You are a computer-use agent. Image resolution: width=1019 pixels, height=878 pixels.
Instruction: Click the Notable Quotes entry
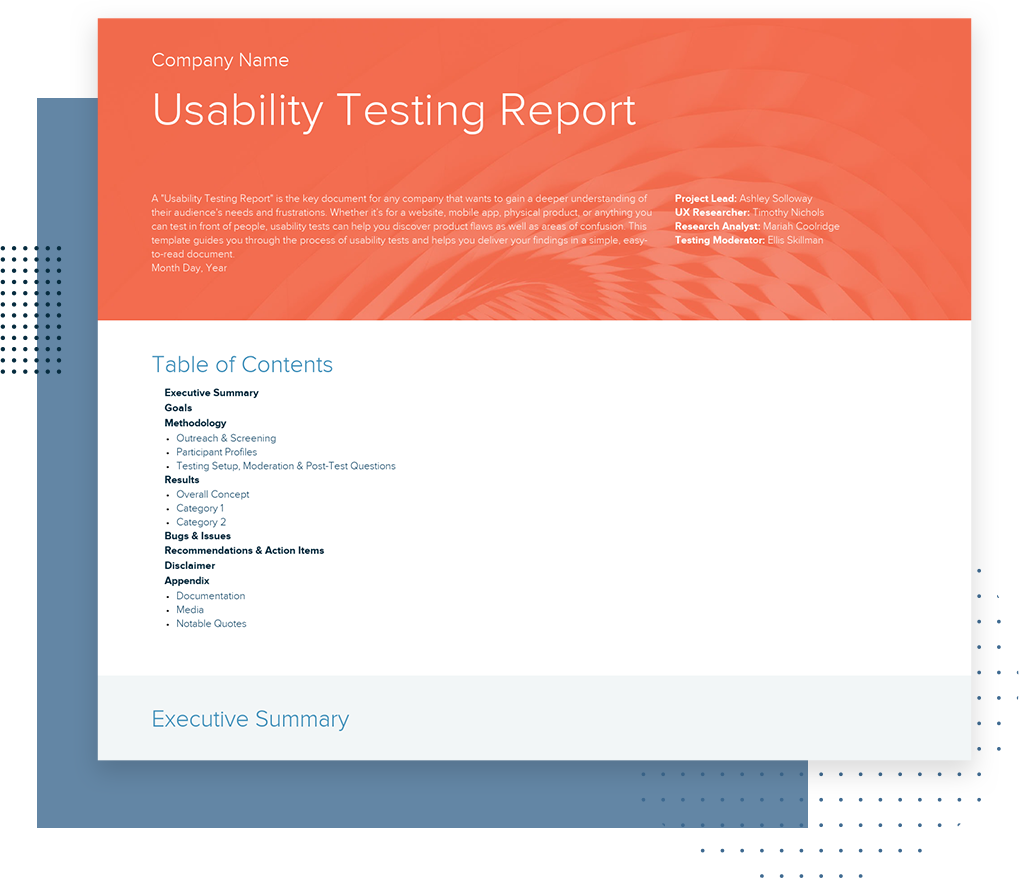[211, 623]
